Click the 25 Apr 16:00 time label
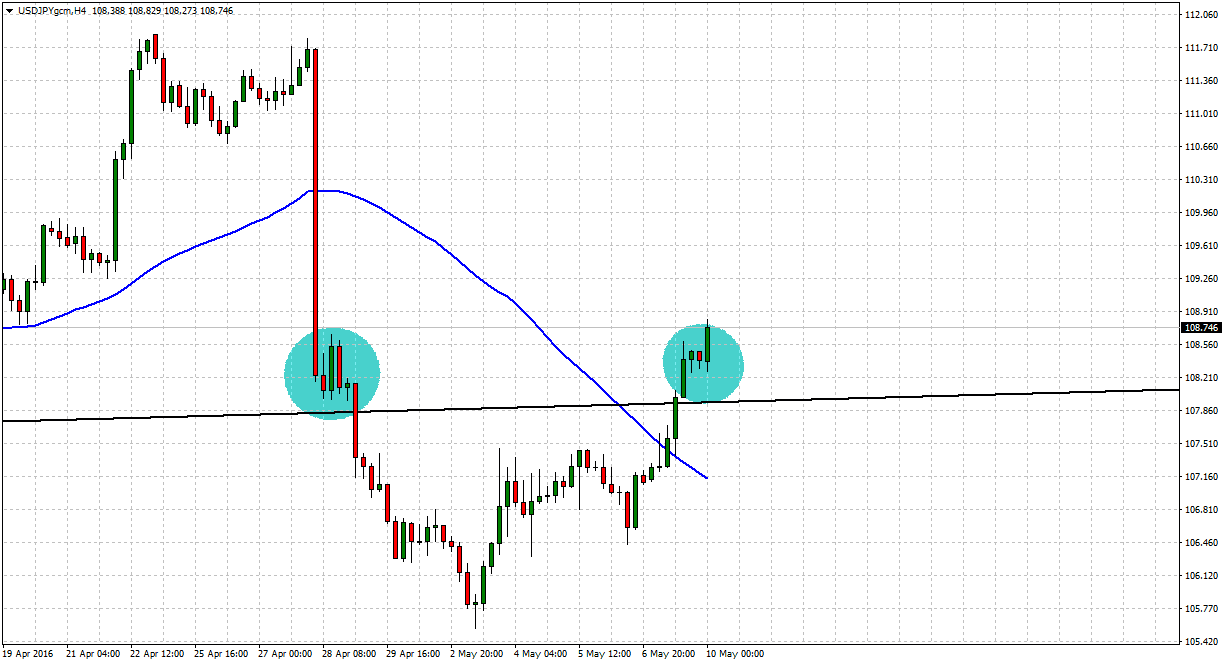This screenshot has width=1222, height=665. pyautogui.click(x=219, y=654)
